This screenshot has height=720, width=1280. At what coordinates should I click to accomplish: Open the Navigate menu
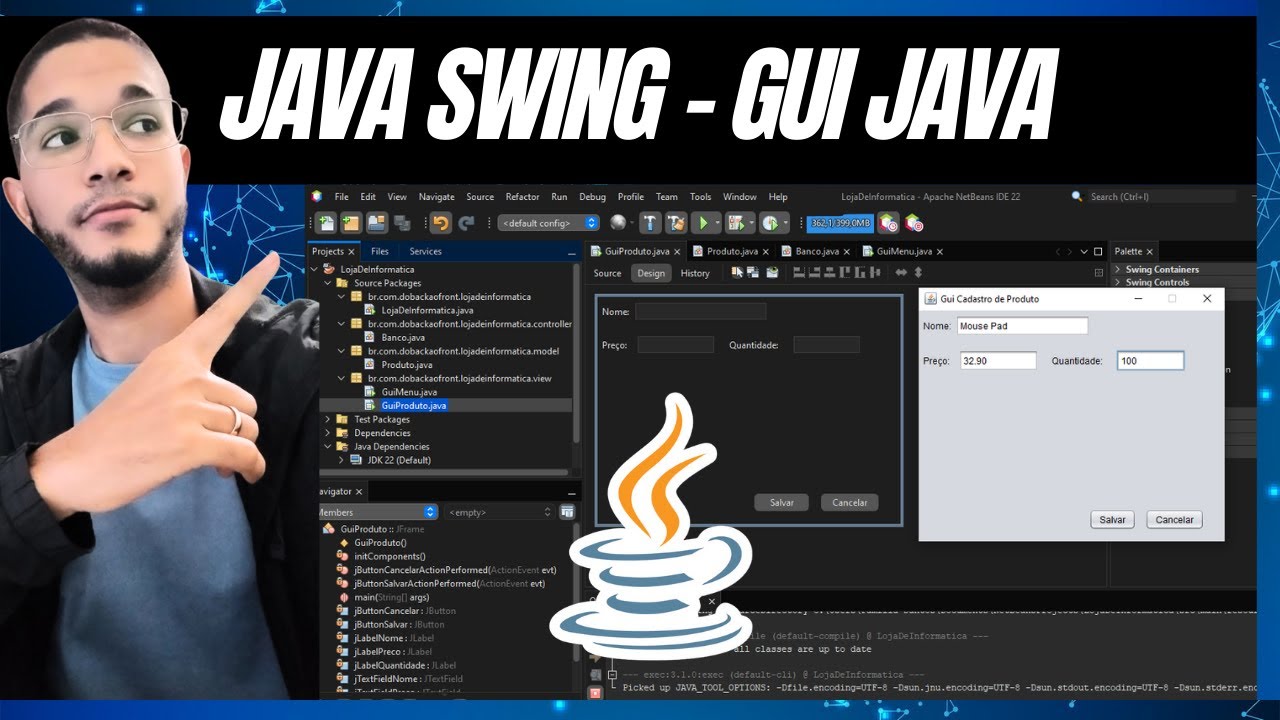pos(436,197)
